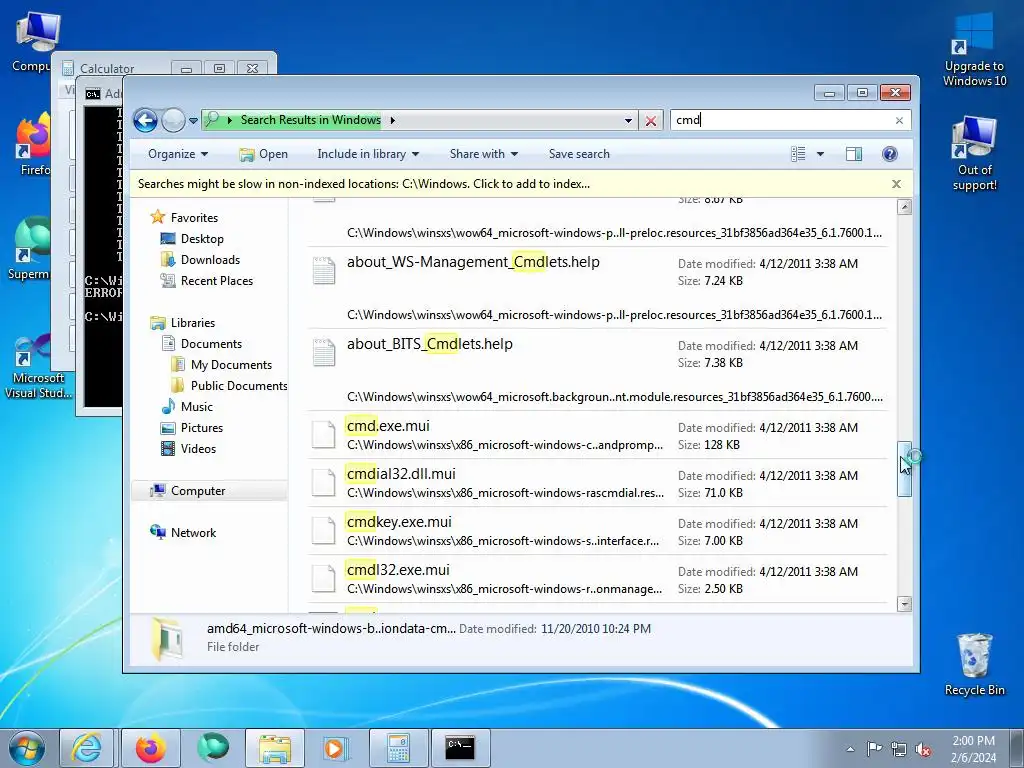Image resolution: width=1024 pixels, height=768 pixels.
Task: Expand the arrow after Search Results in Windows
Action: coord(392,120)
